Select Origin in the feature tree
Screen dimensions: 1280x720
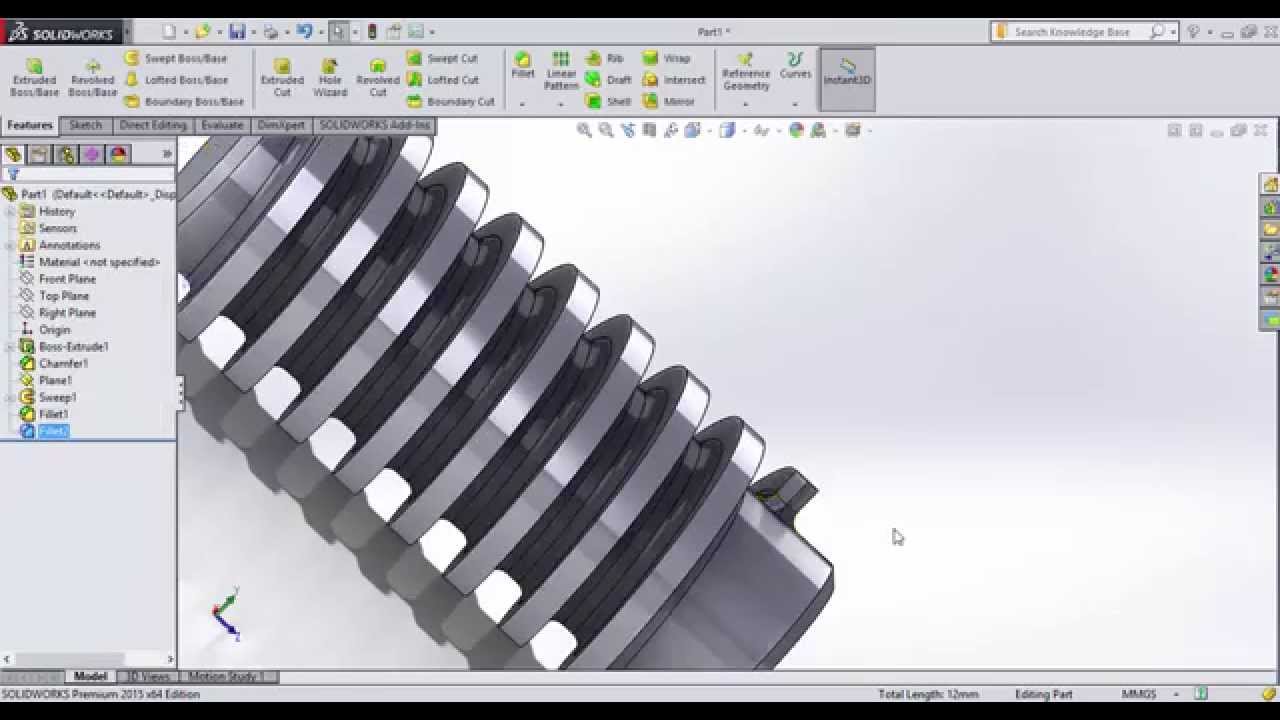point(54,330)
